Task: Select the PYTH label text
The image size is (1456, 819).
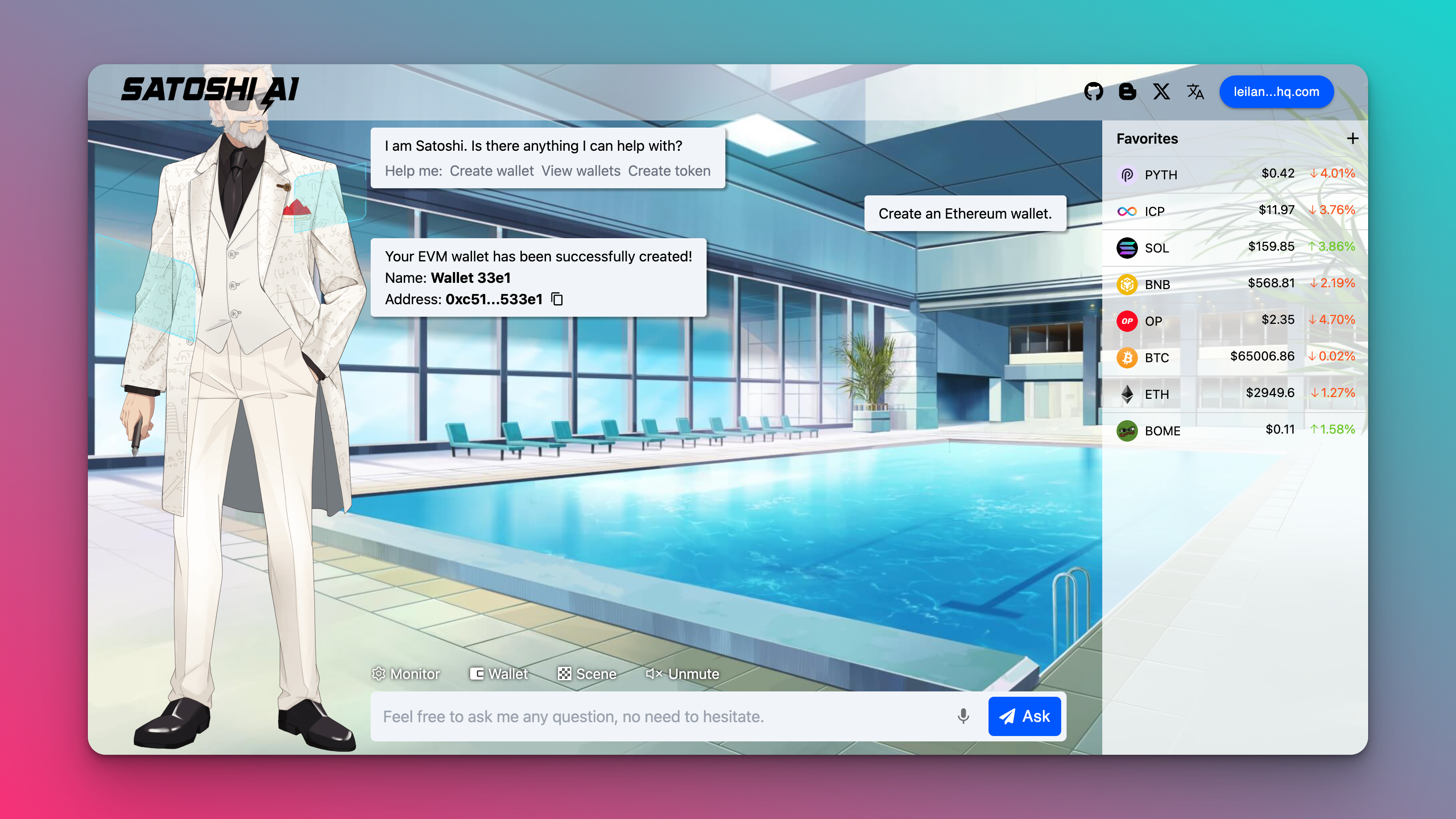Action: click(1161, 175)
